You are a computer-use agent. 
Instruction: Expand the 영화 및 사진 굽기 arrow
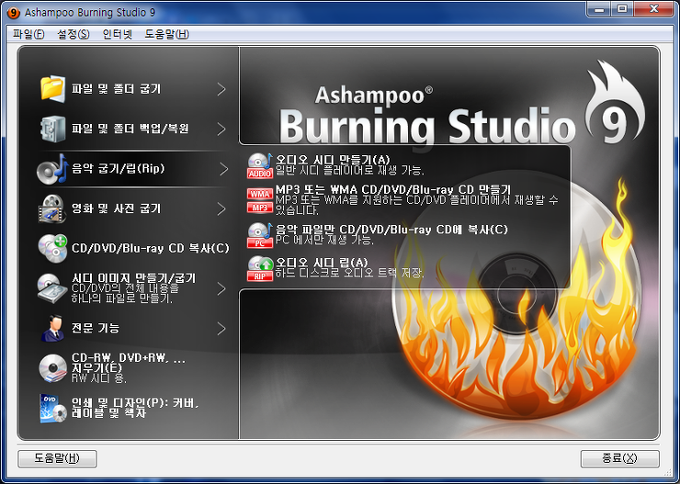(x=222, y=209)
